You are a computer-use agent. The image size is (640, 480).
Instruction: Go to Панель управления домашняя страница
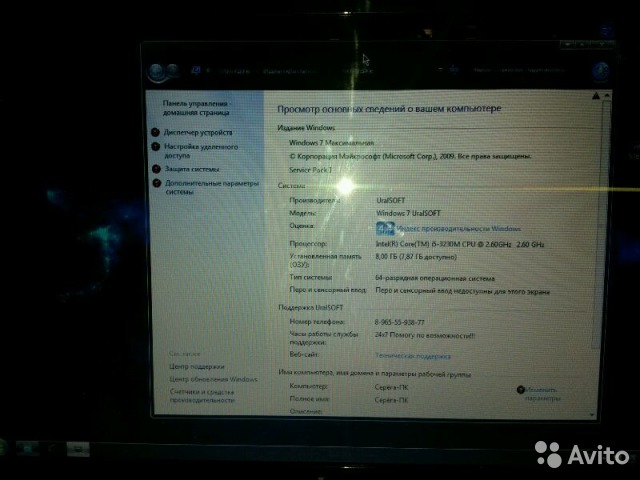click(x=197, y=108)
